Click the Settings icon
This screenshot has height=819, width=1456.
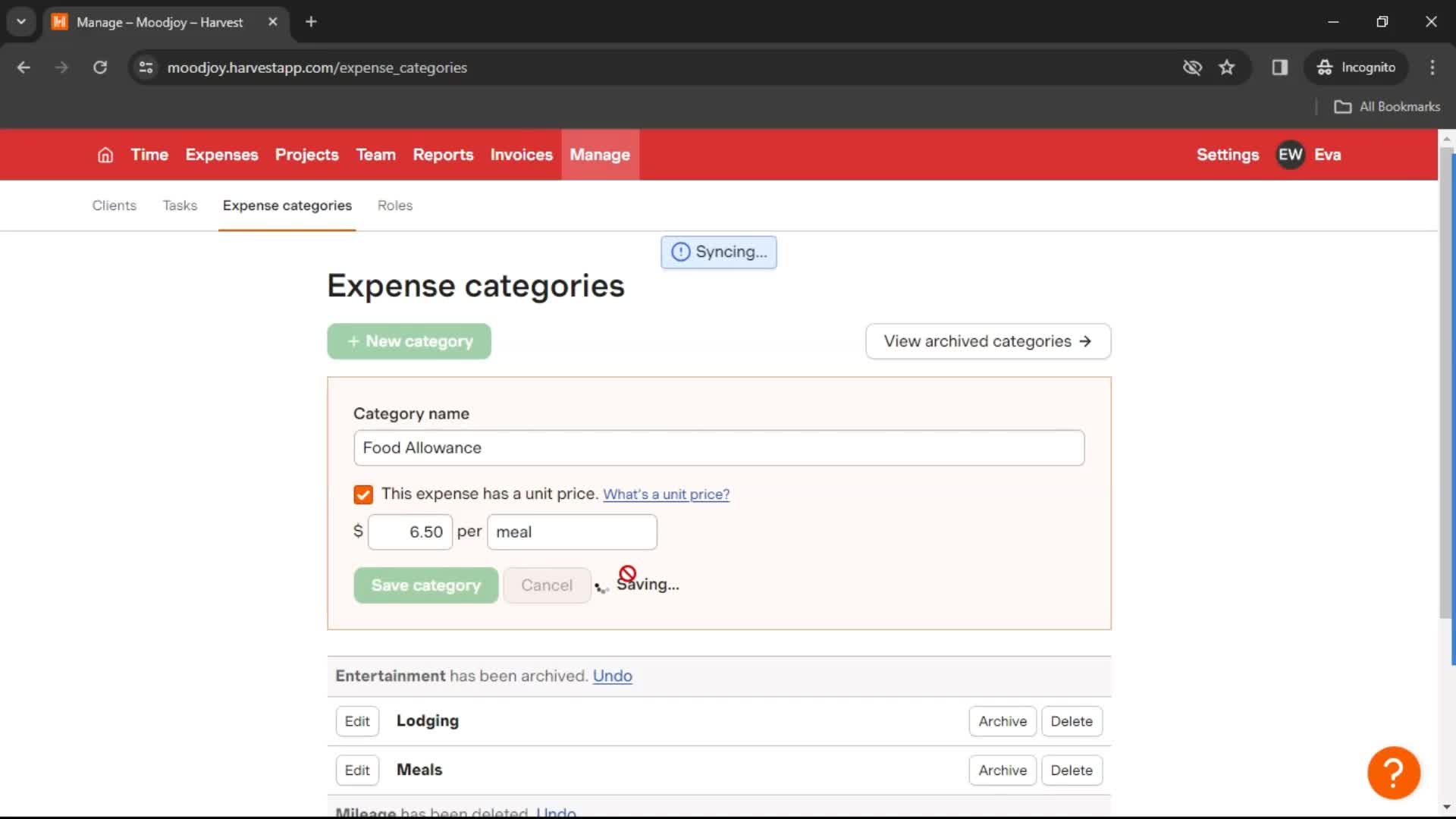(1228, 154)
